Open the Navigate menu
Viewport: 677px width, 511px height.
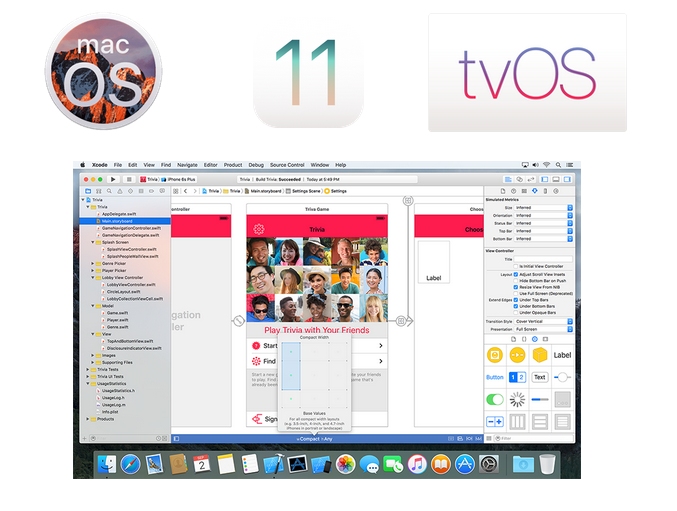point(187,165)
